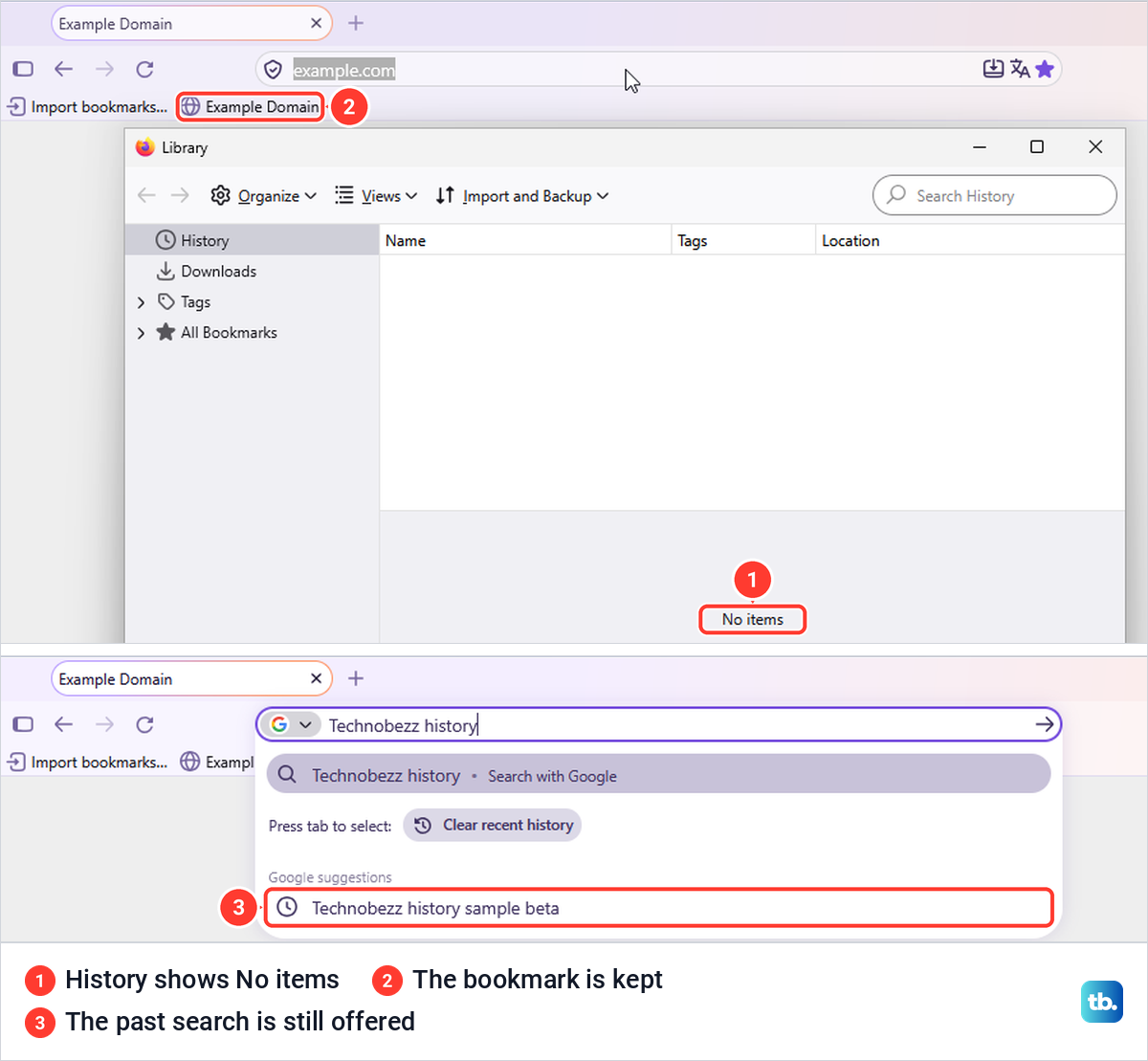Viewport: 1148px width, 1061px height.
Task: Sort by Name column header
Action: coord(525,240)
